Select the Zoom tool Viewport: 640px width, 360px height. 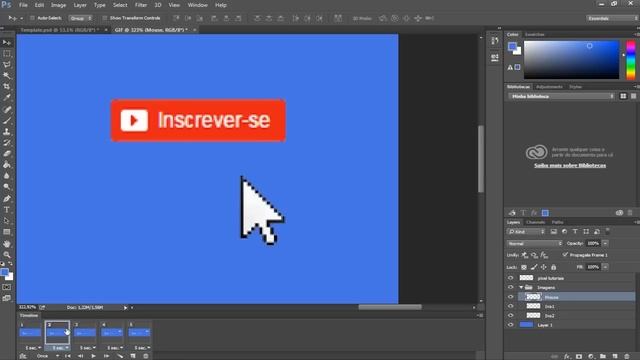(x=7, y=255)
